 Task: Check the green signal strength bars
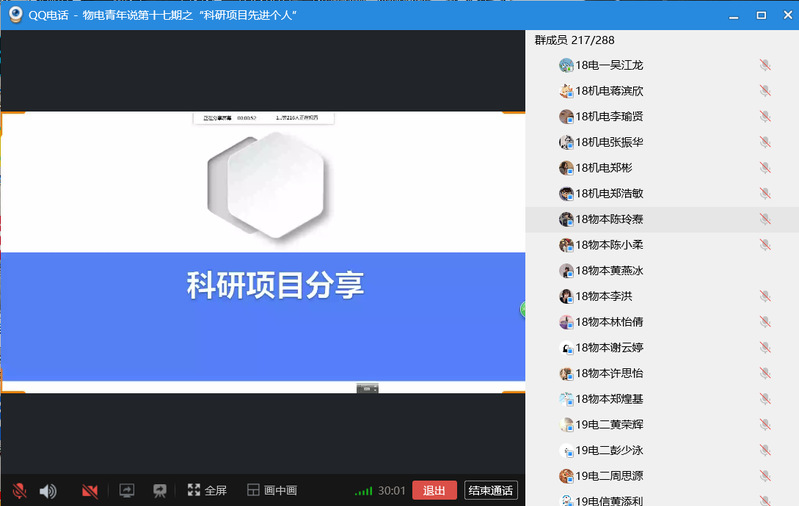click(364, 491)
